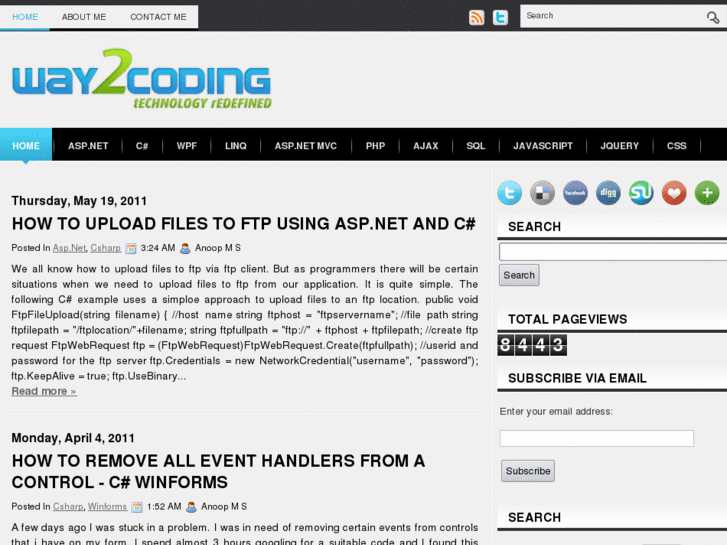Open AJAX category
Screen dimensions: 727x545
tap(426, 146)
